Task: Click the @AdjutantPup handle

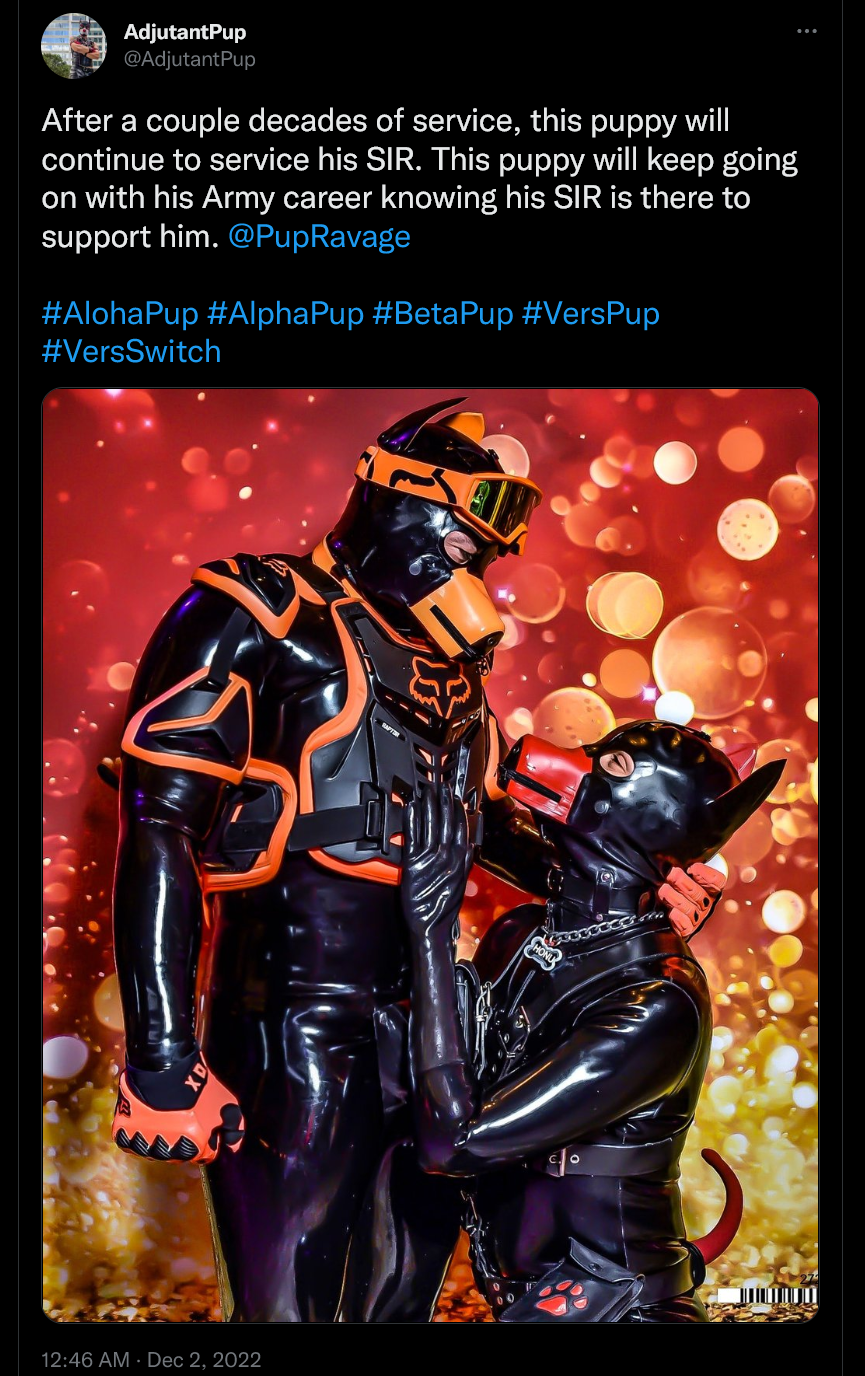Action: point(190,60)
